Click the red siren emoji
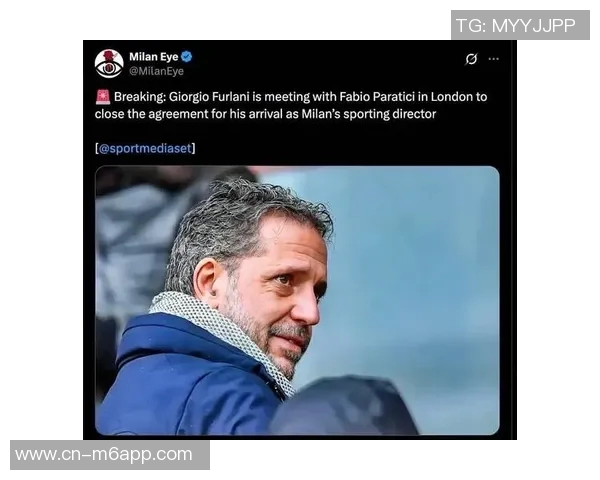Viewport: 600px width, 480px height. 103,97
